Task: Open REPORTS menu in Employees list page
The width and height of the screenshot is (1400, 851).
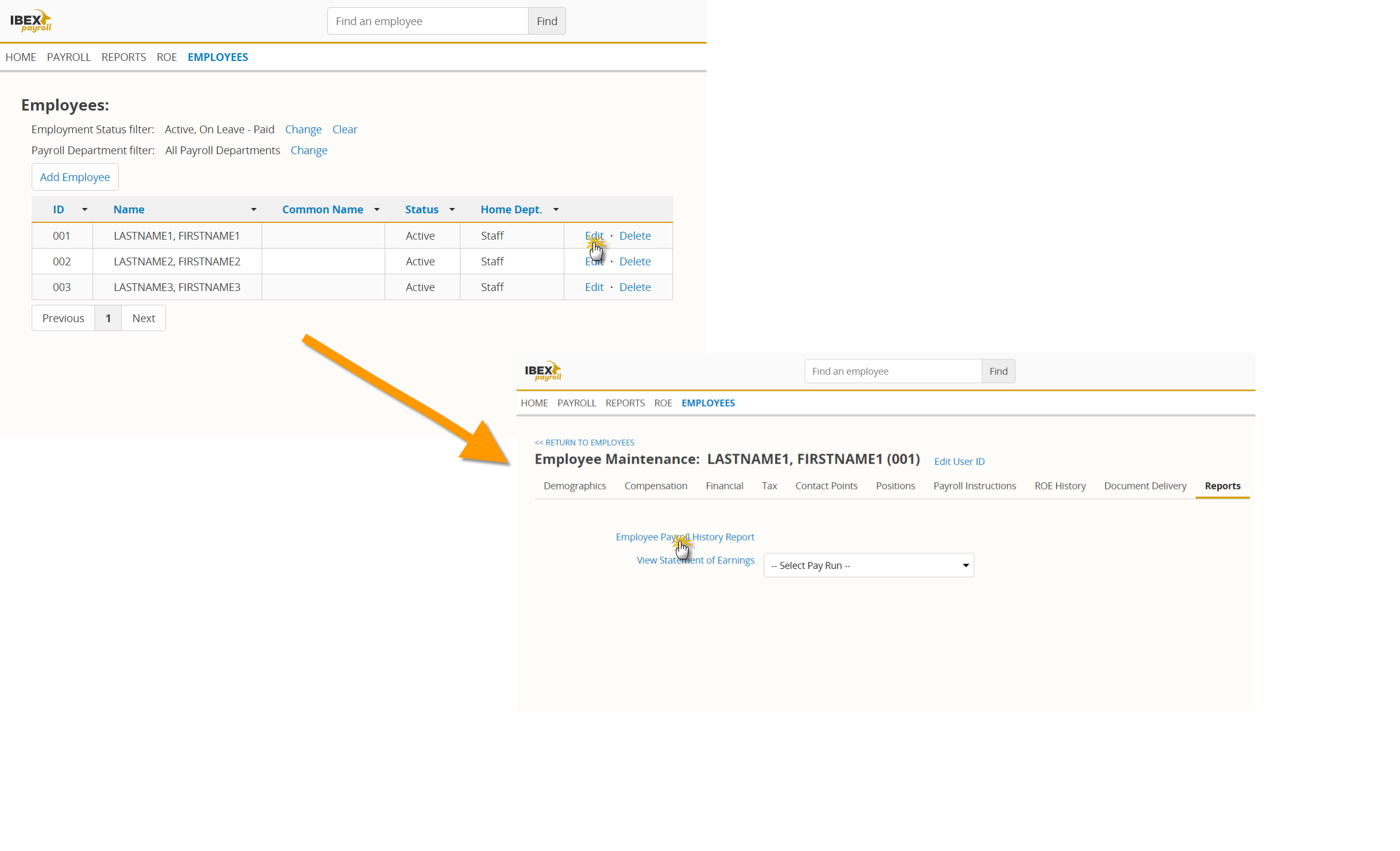Action: [124, 57]
